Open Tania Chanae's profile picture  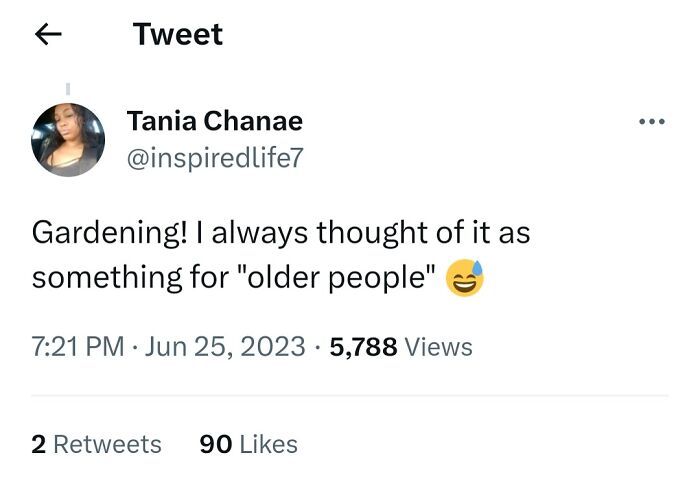(x=68, y=140)
